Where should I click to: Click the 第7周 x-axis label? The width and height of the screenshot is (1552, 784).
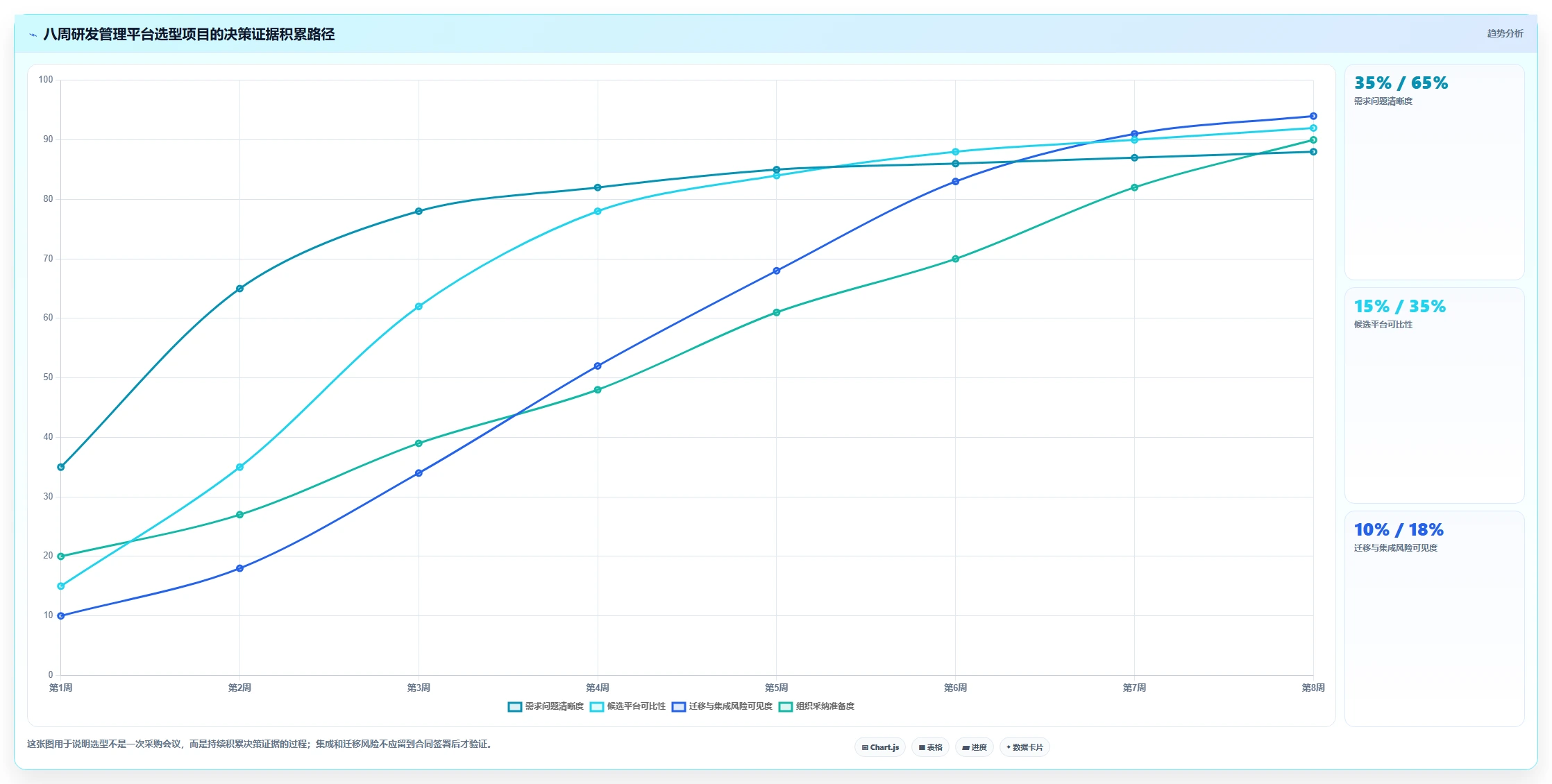click(x=1135, y=688)
